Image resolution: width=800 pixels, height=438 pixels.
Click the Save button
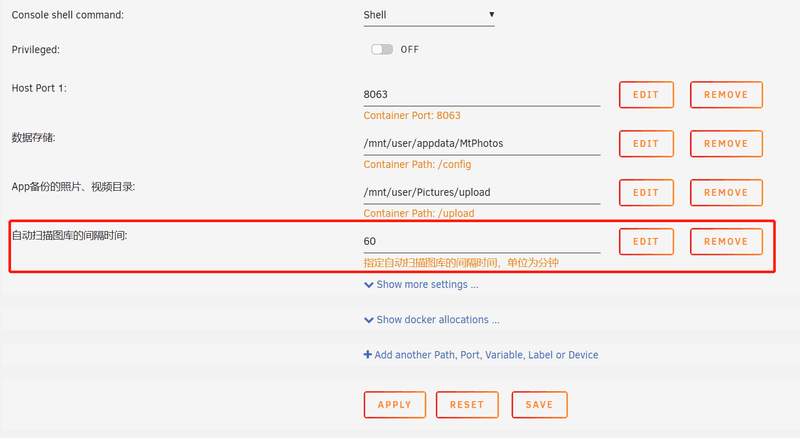(539, 405)
